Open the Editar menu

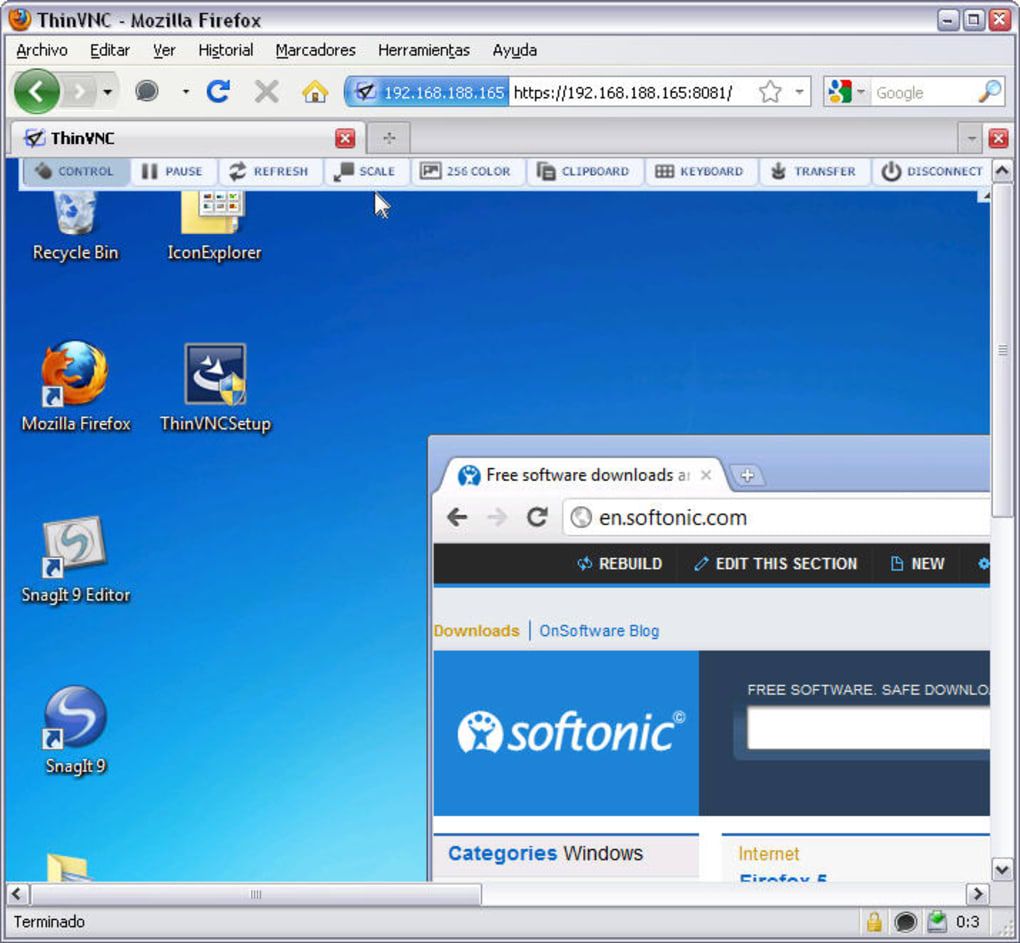(110, 50)
